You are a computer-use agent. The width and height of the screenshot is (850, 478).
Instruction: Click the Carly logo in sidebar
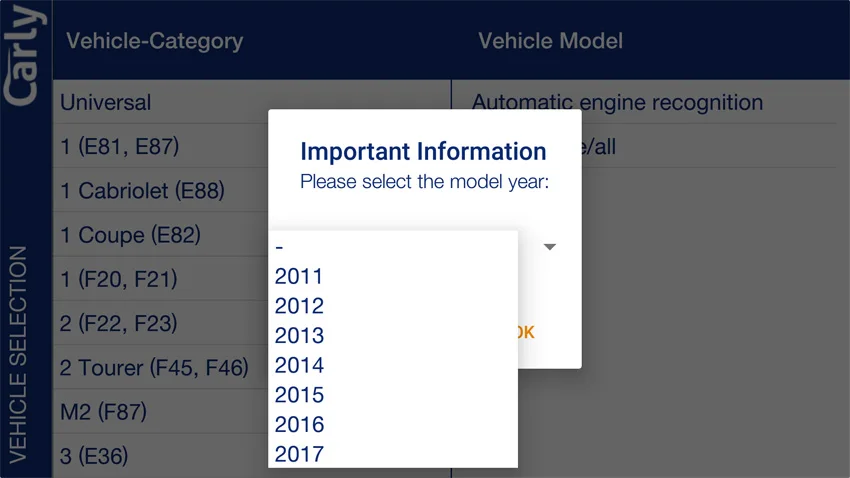coord(25,54)
